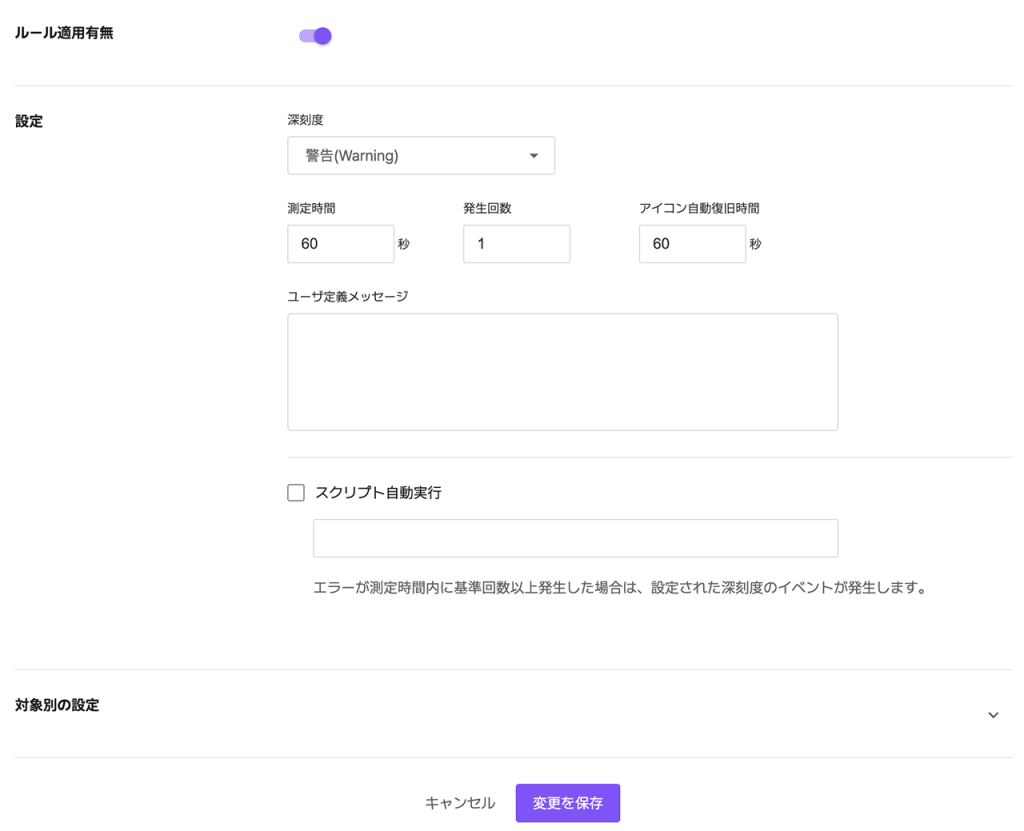Focus the 発生回数 count field
Screen dimensions: 1024x831
coord(516,244)
